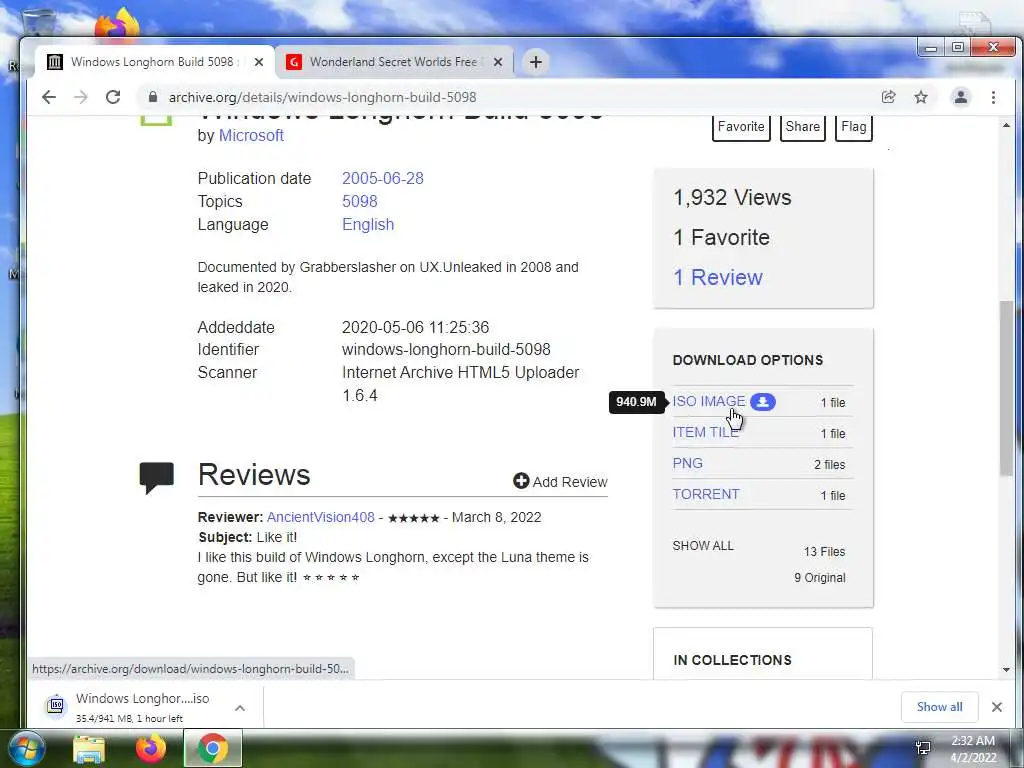Open reviewer AncientVision408 profile
1024x768 pixels.
[321, 517]
